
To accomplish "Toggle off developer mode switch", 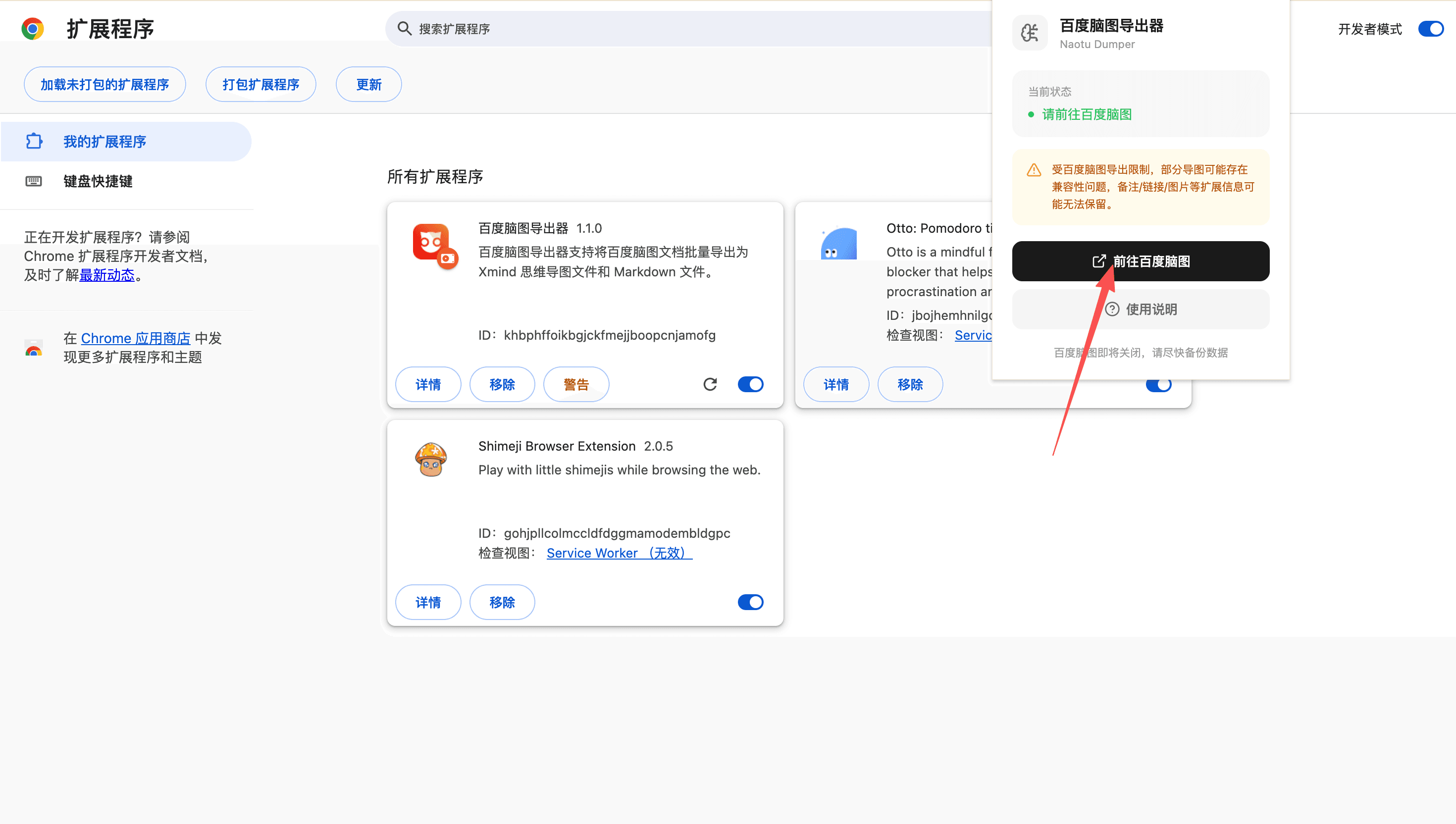I will click(1431, 28).
